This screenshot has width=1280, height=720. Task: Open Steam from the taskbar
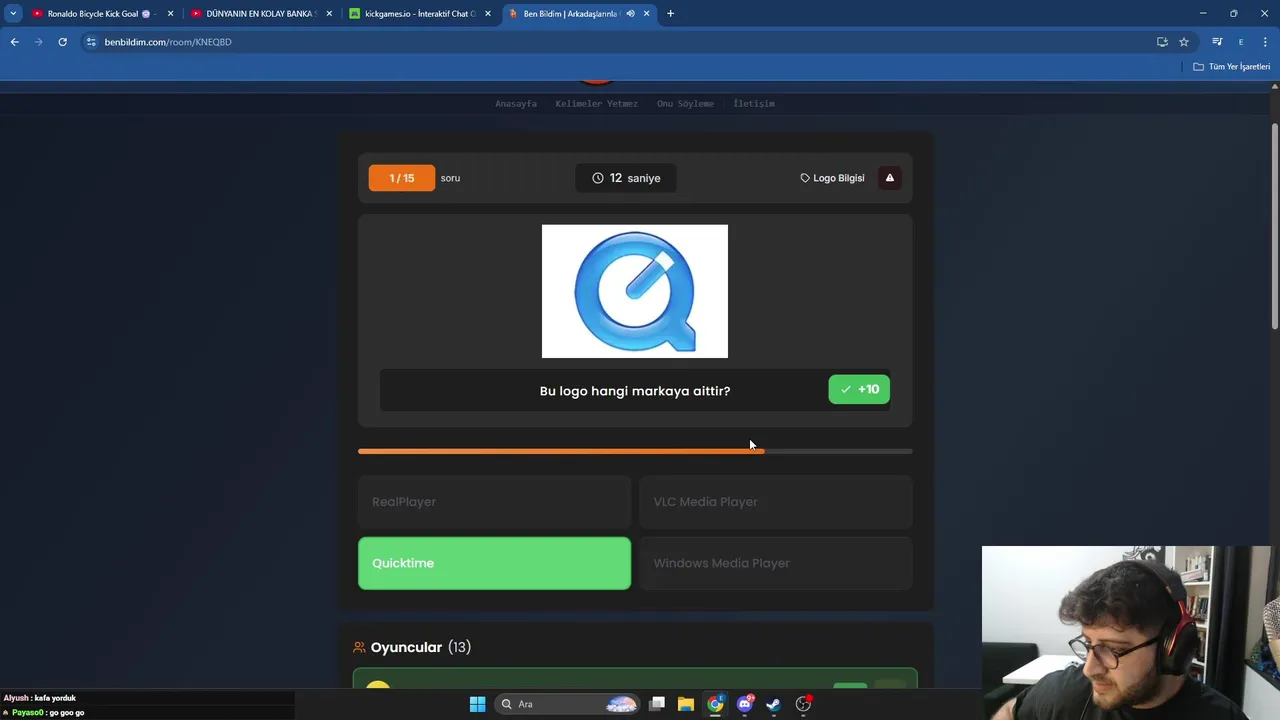(773, 704)
